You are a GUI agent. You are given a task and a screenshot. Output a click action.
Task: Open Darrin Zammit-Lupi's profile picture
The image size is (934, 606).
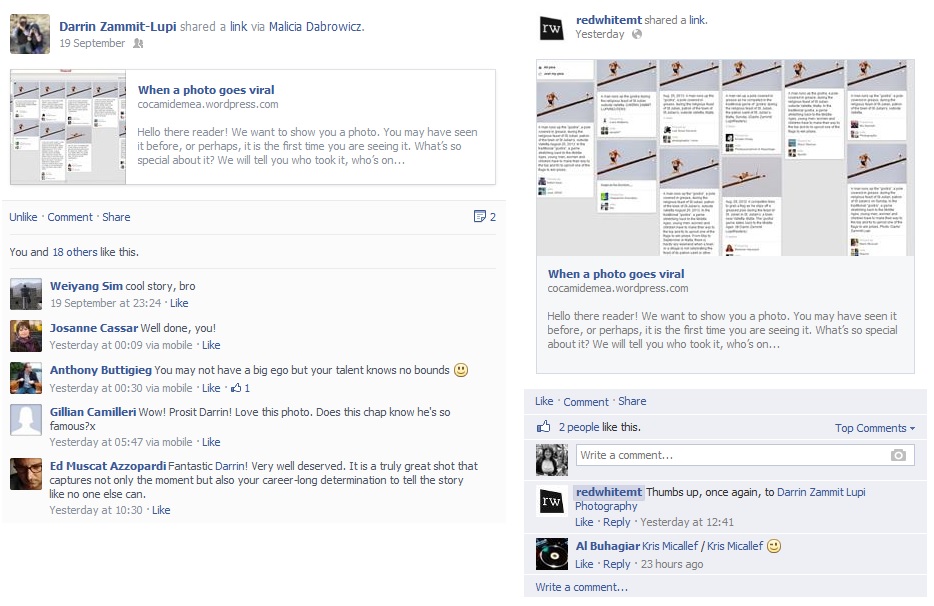[30, 34]
